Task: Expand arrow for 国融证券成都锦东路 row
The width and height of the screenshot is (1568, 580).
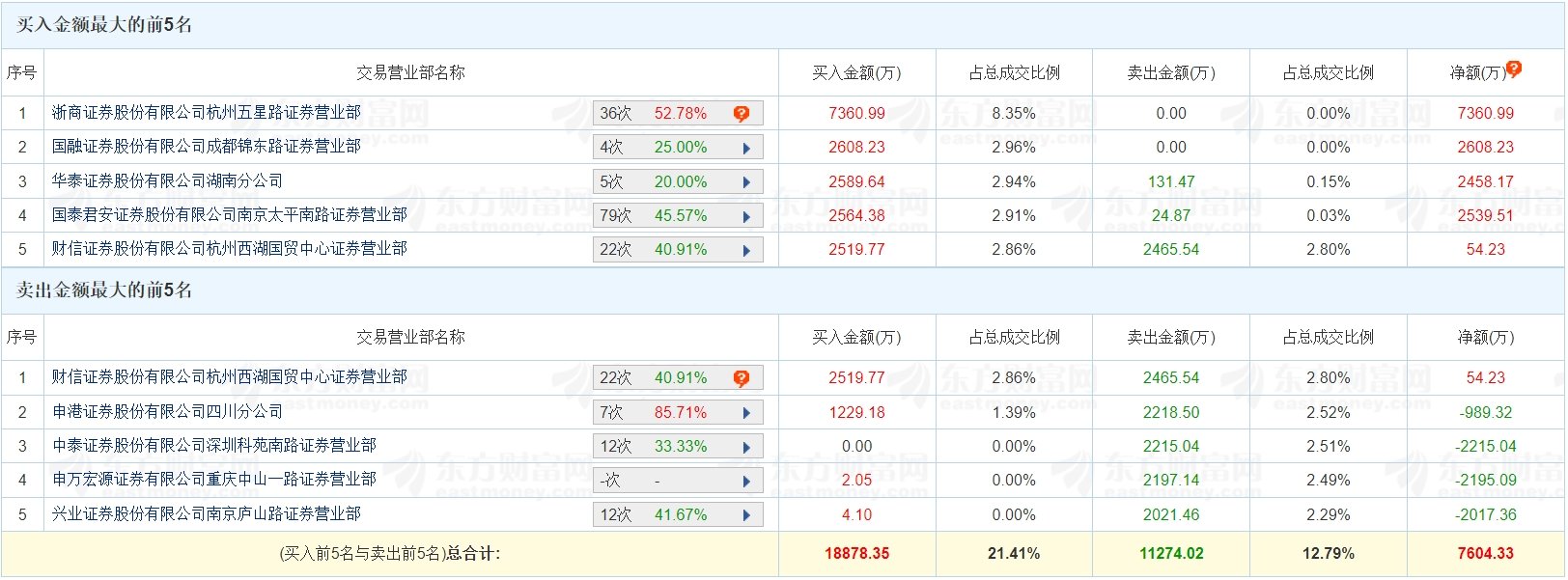Action: (746, 149)
